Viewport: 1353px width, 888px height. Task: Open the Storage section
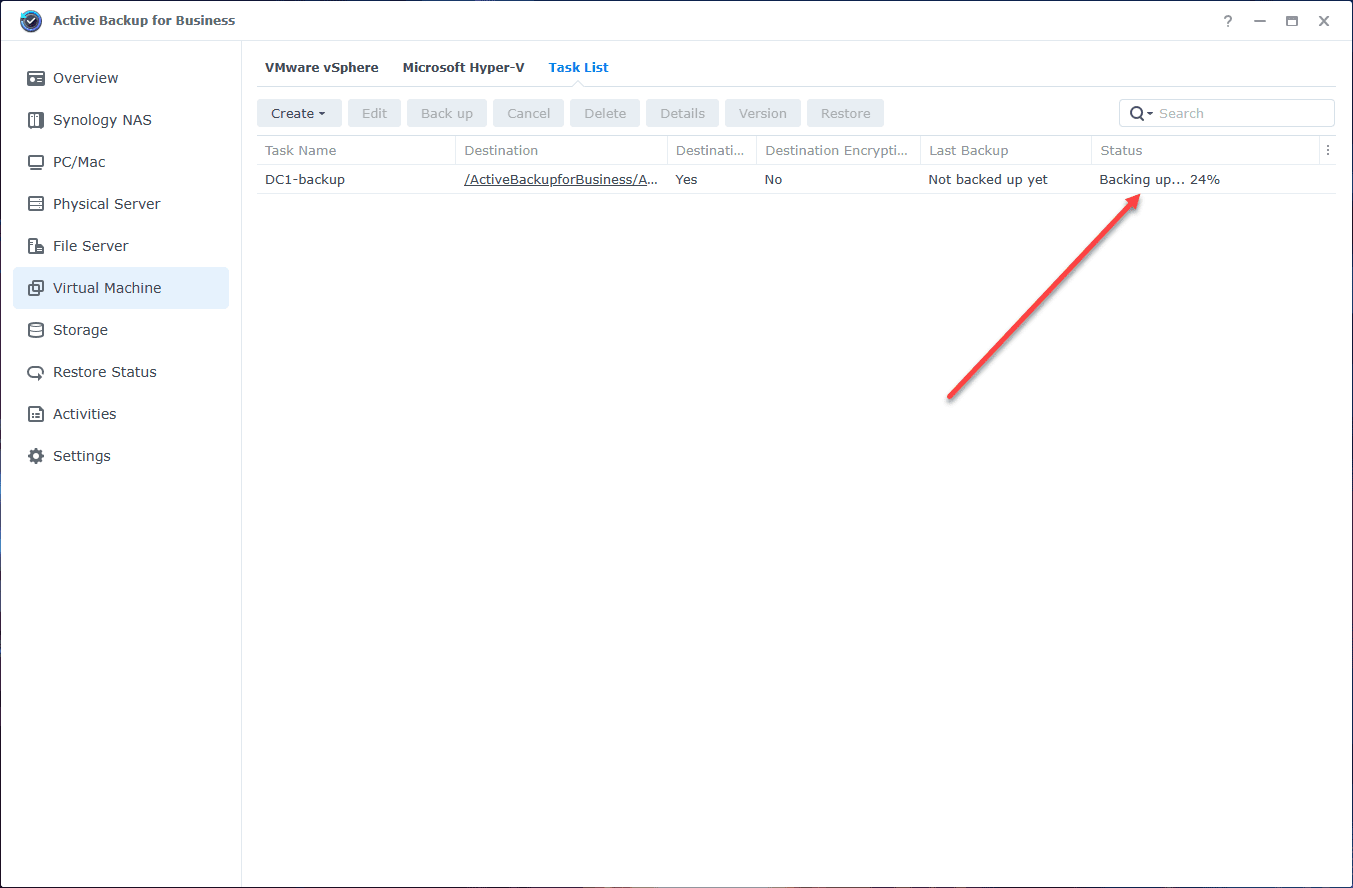pos(121,330)
